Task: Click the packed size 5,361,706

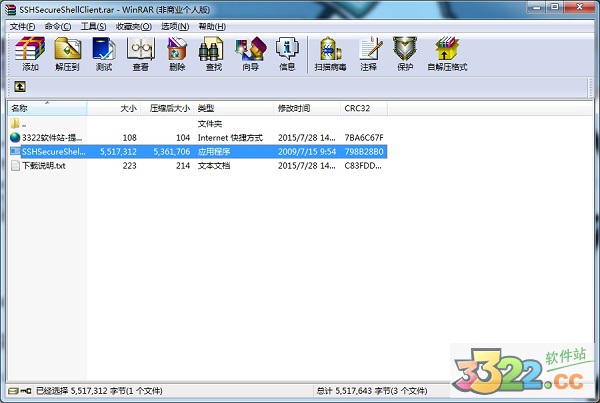Action: (172, 152)
